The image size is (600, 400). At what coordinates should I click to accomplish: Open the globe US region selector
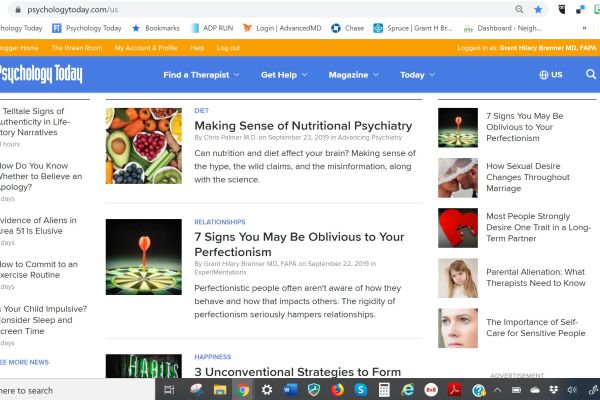click(551, 75)
